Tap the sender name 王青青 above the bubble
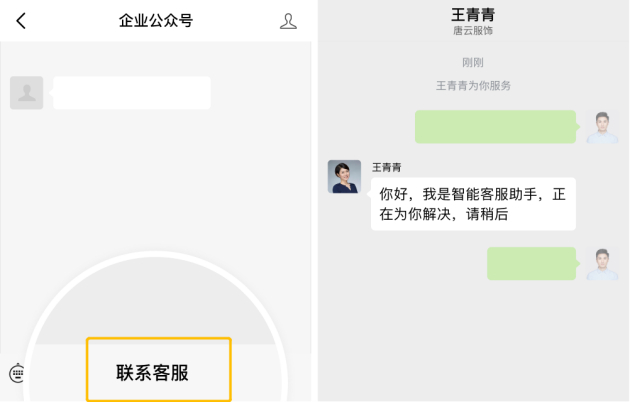630x402 pixels. click(387, 167)
